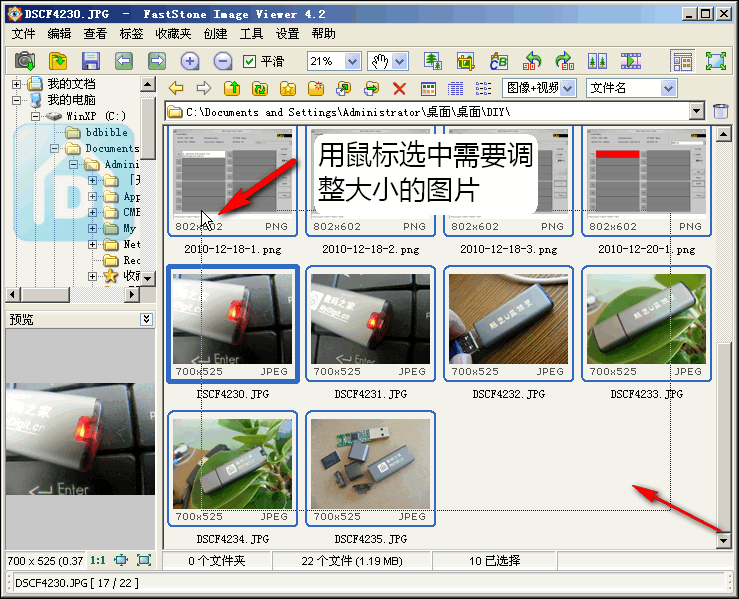The height and width of the screenshot is (599, 739).
Task: Copy selected files to a folder
Action: tap(344, 88)
